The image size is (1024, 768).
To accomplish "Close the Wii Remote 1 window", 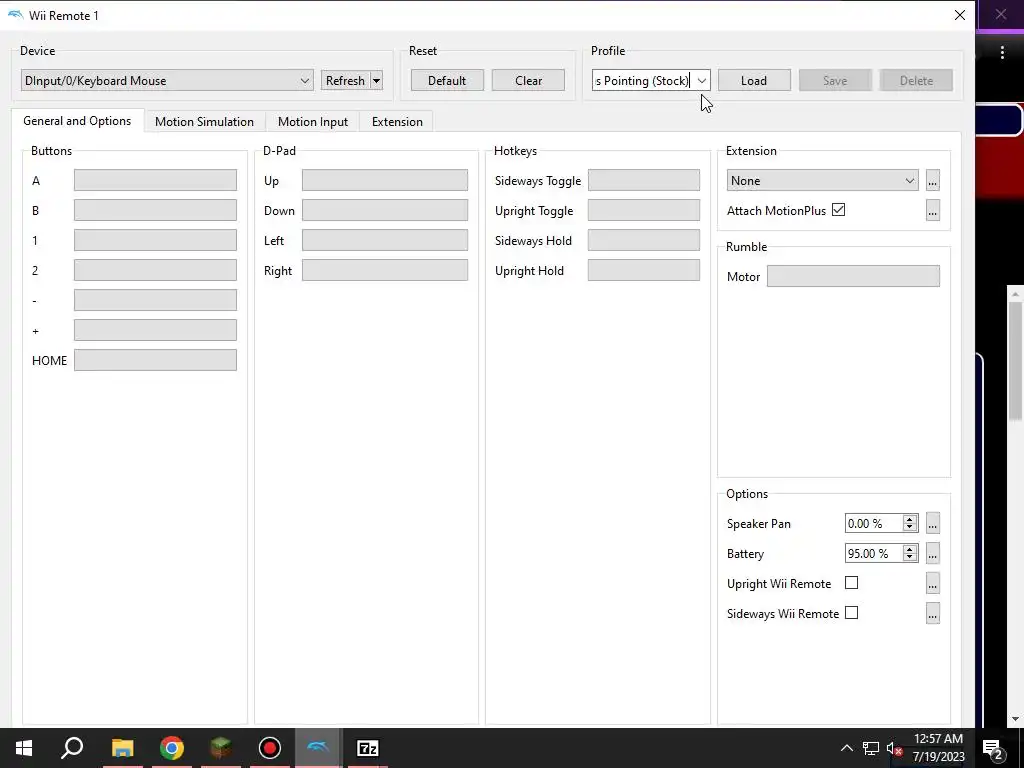I will [x=959, y=15].
